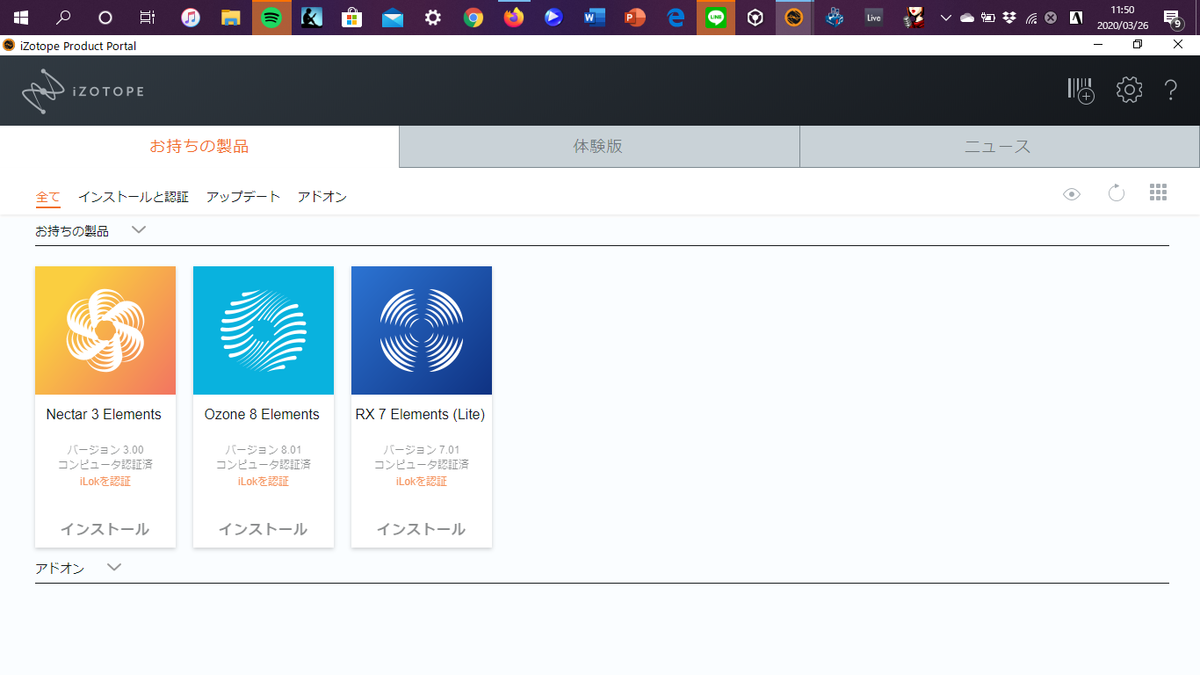Select the 全て filter
The width and height of the screenshot is (1200, 675).
pyautogui.click(x=48, y=197)
